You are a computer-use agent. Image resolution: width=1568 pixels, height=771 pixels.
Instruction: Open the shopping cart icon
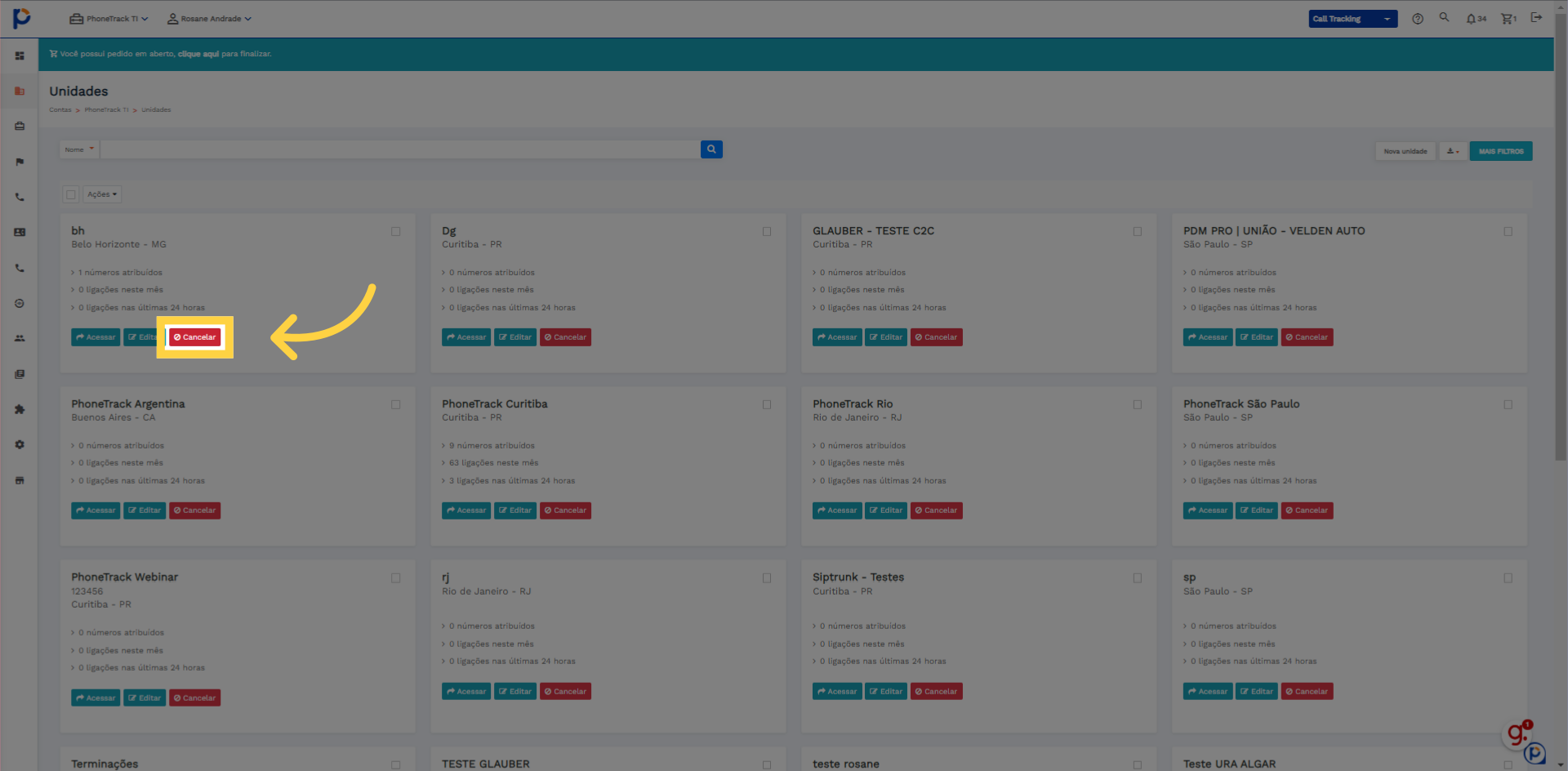click(1508, 19)
